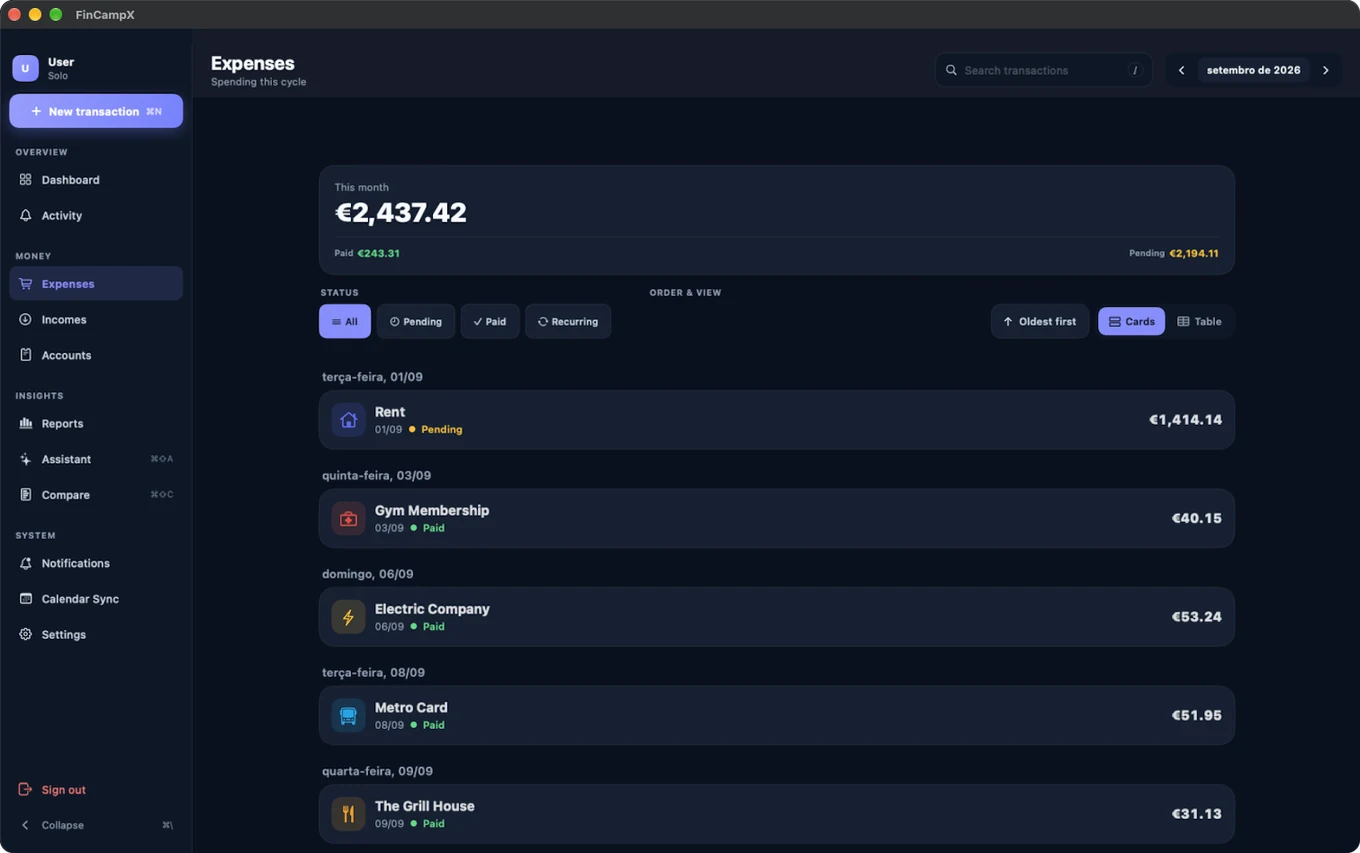Image resolution: width=1360 pixels, height=853 pixels.
Task: Click the Pending €2,194.11 summary value
Action: click(1194, 254)
